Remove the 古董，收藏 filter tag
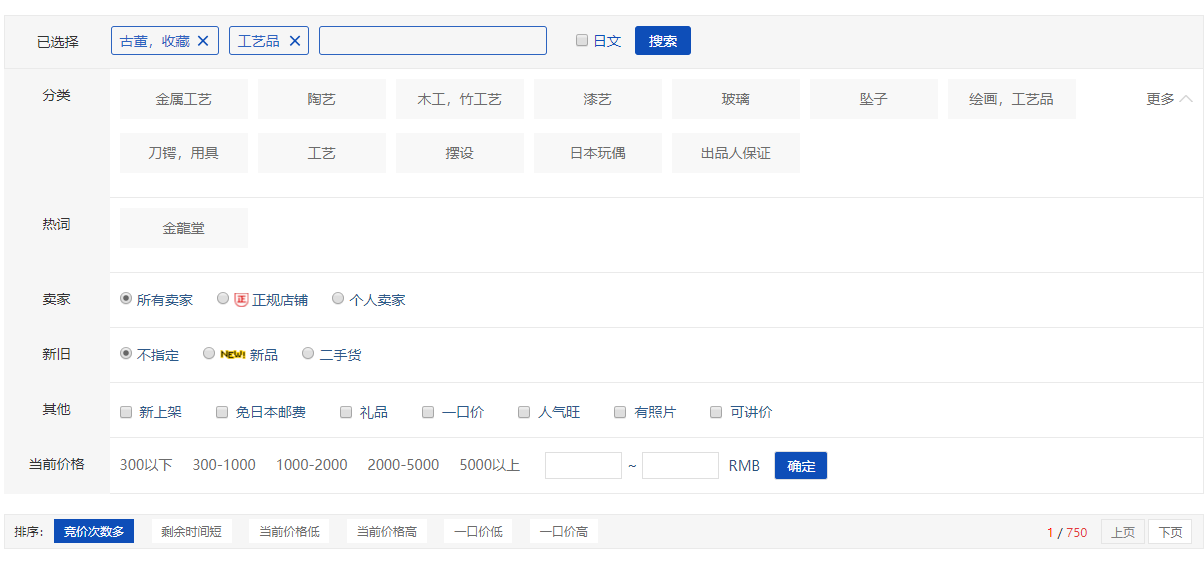 (x=203, y=41)
